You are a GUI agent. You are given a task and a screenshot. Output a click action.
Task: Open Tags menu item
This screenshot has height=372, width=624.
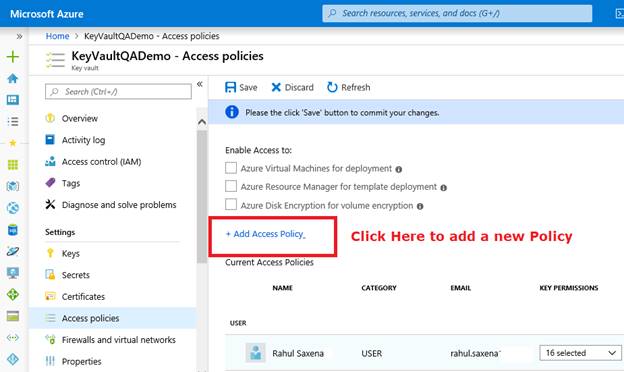pos(71,183)
